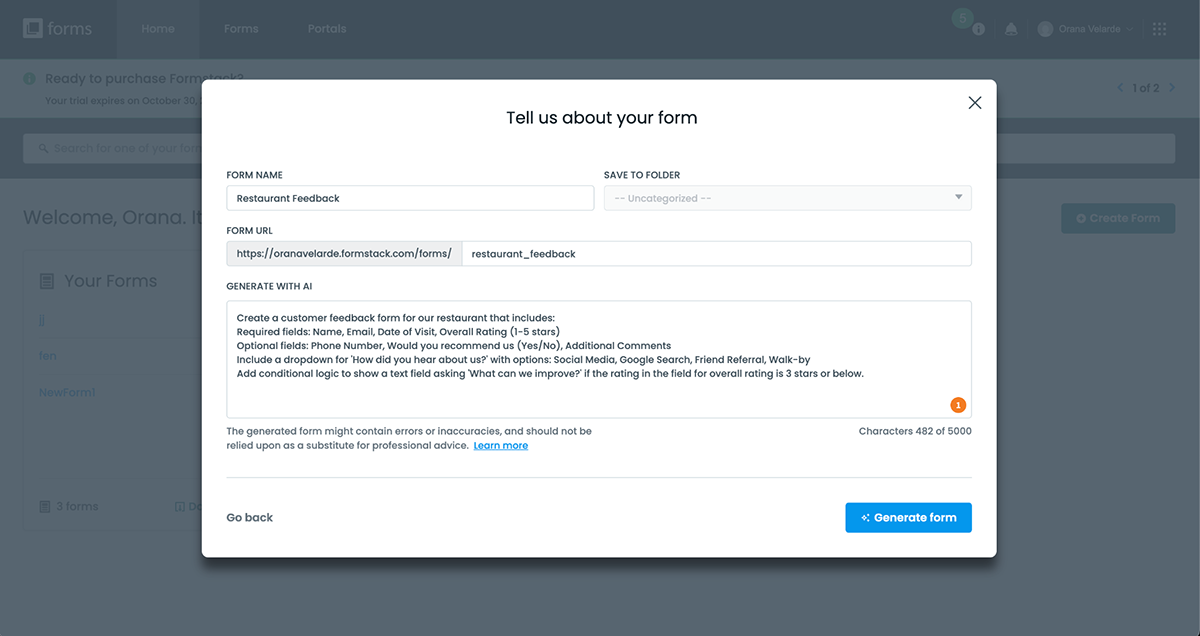Open the Home tab
The height and width of the screenshot is (636, 1200).
(158, 29)
